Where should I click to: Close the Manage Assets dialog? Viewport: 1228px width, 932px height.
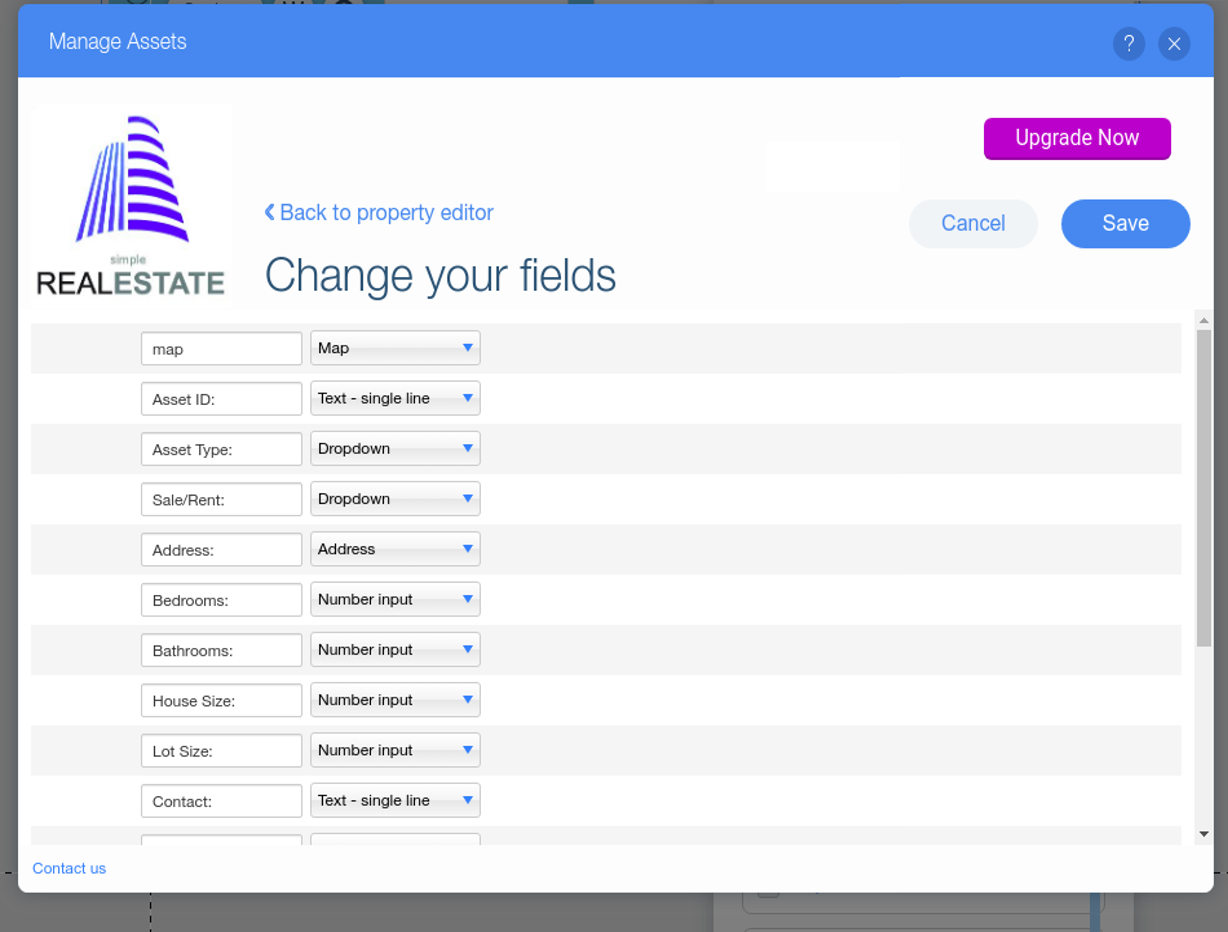pos(1174,43)
